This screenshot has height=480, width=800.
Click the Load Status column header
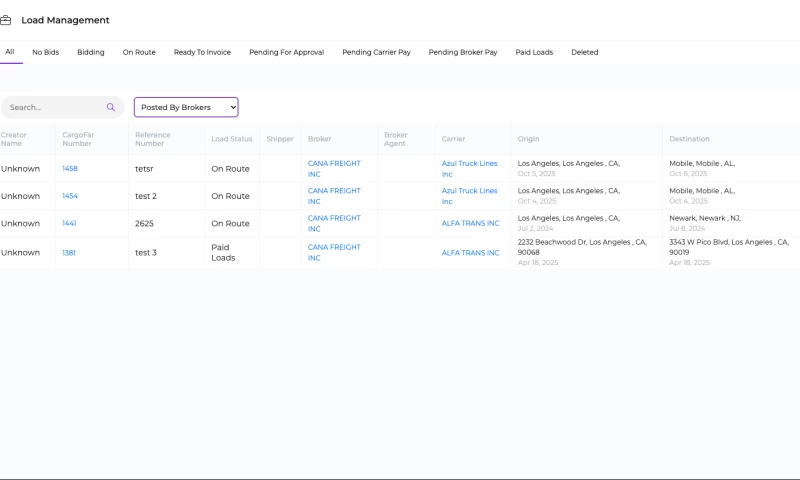pos(232,139)
